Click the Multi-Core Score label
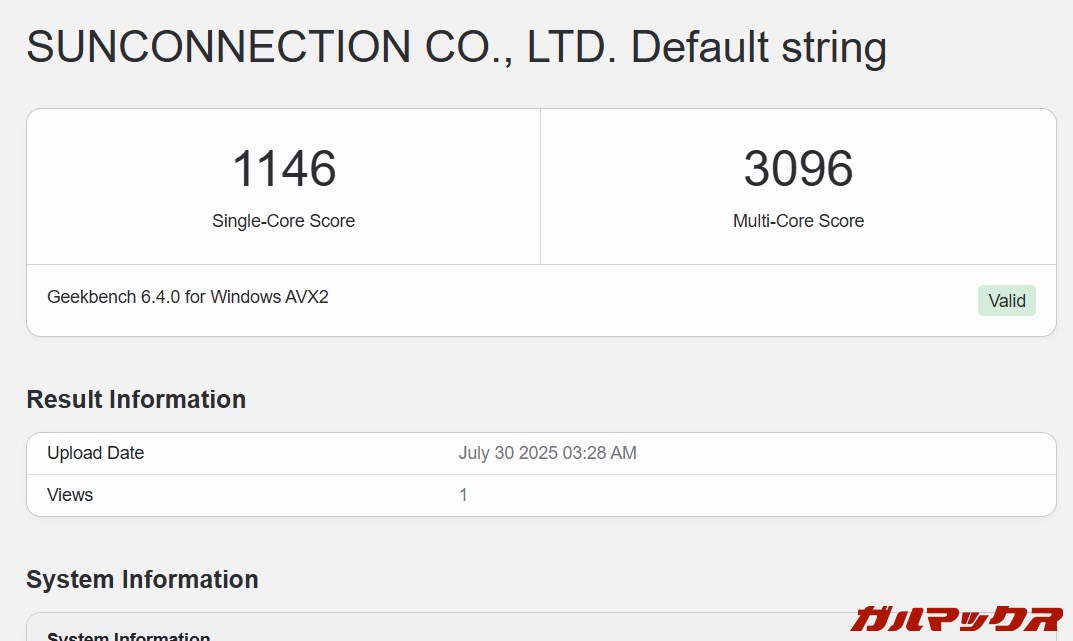Screen dimensions: 1073x641 798,221
